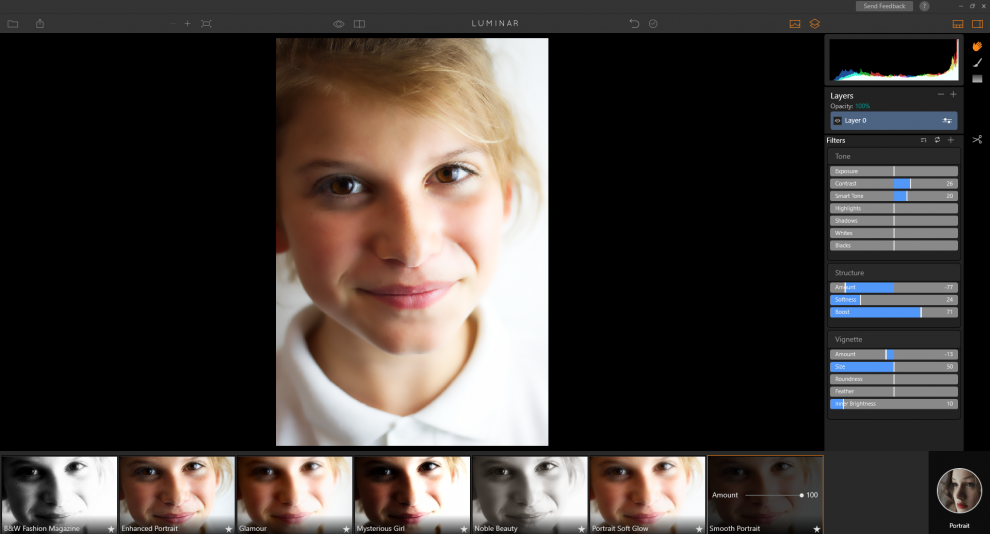Open the Portrait preset category selector
The height and width of the screenshot is (534, 990).
click(959, 495)
